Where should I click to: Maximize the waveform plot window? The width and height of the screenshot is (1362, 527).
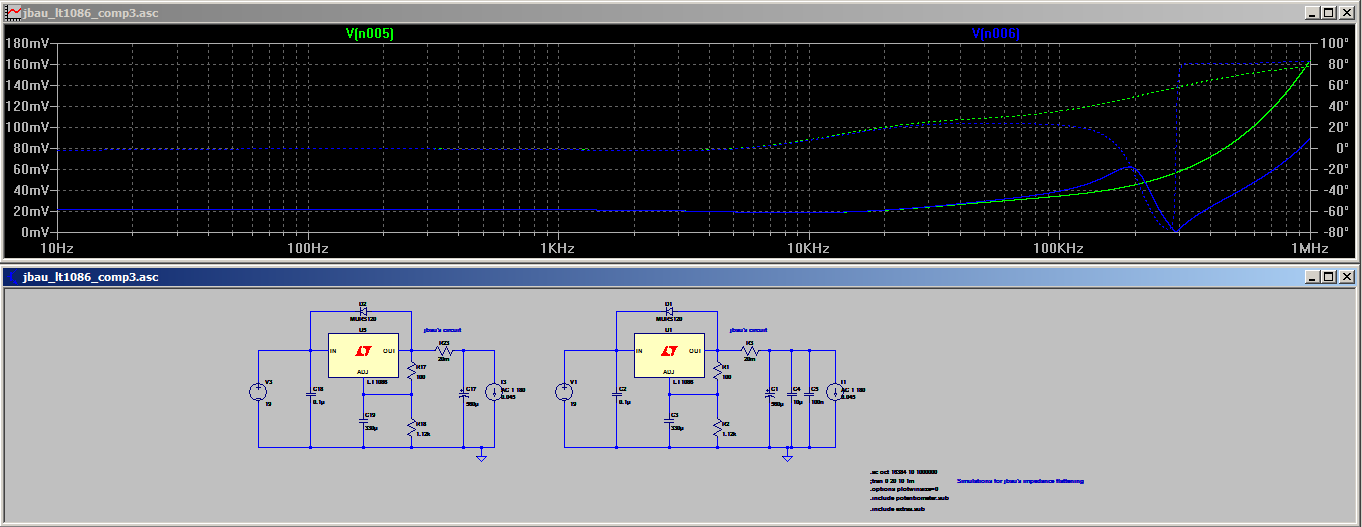[x=1329, y=13]
